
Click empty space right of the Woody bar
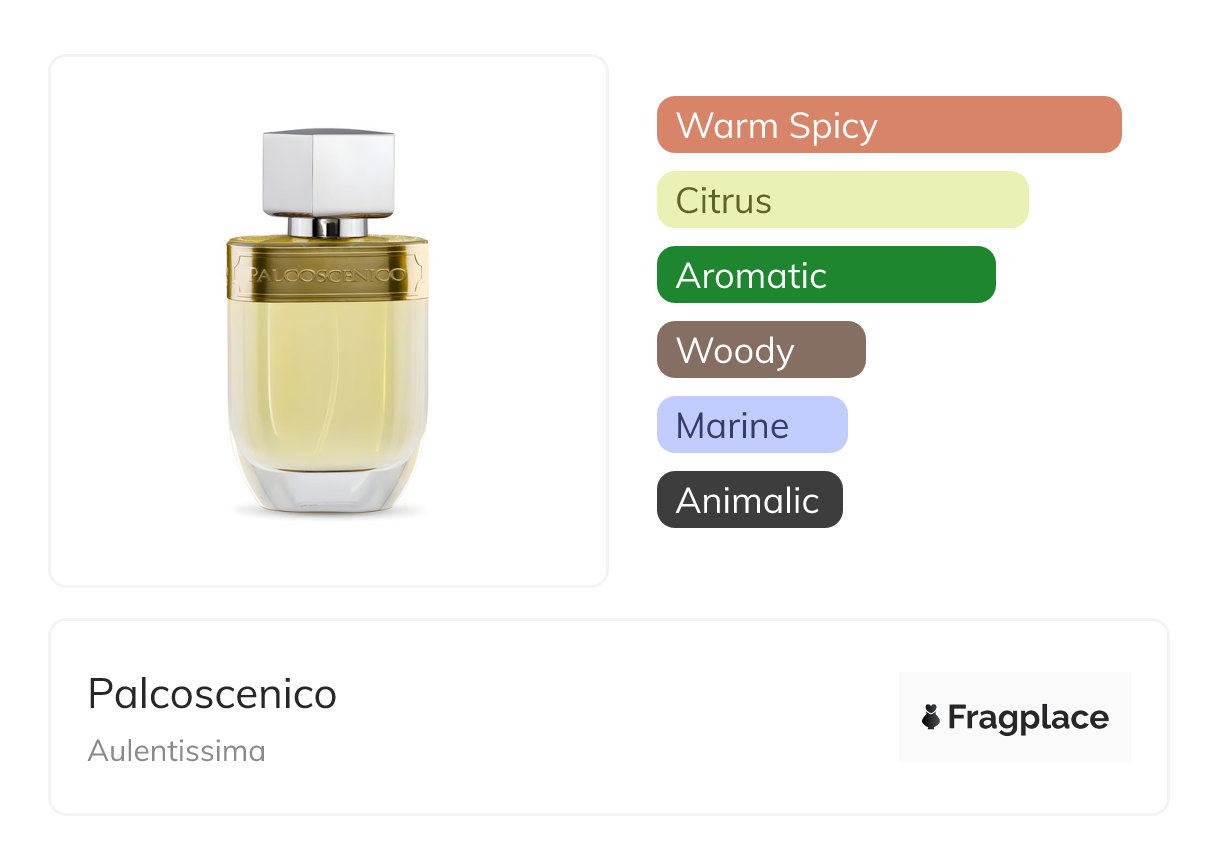point(1000,350)
